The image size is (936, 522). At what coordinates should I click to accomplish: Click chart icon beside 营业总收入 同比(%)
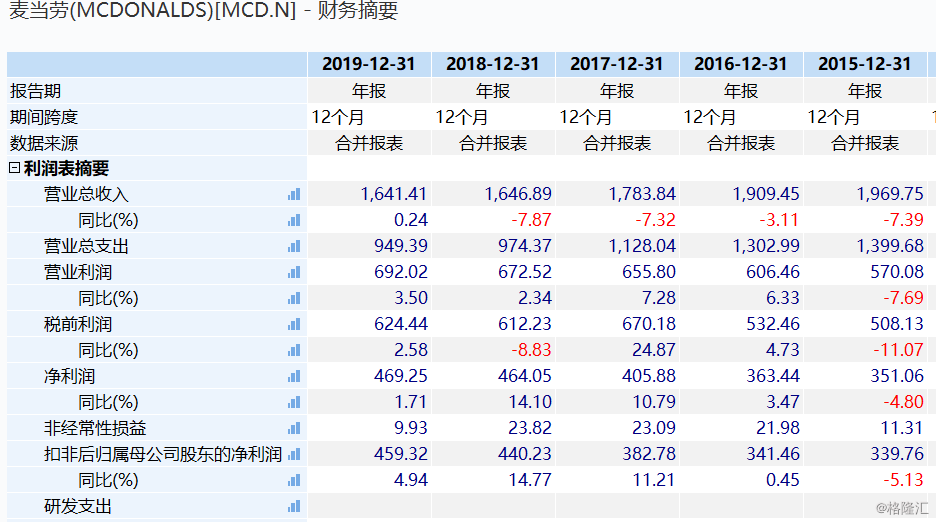[x=294, y=220]
